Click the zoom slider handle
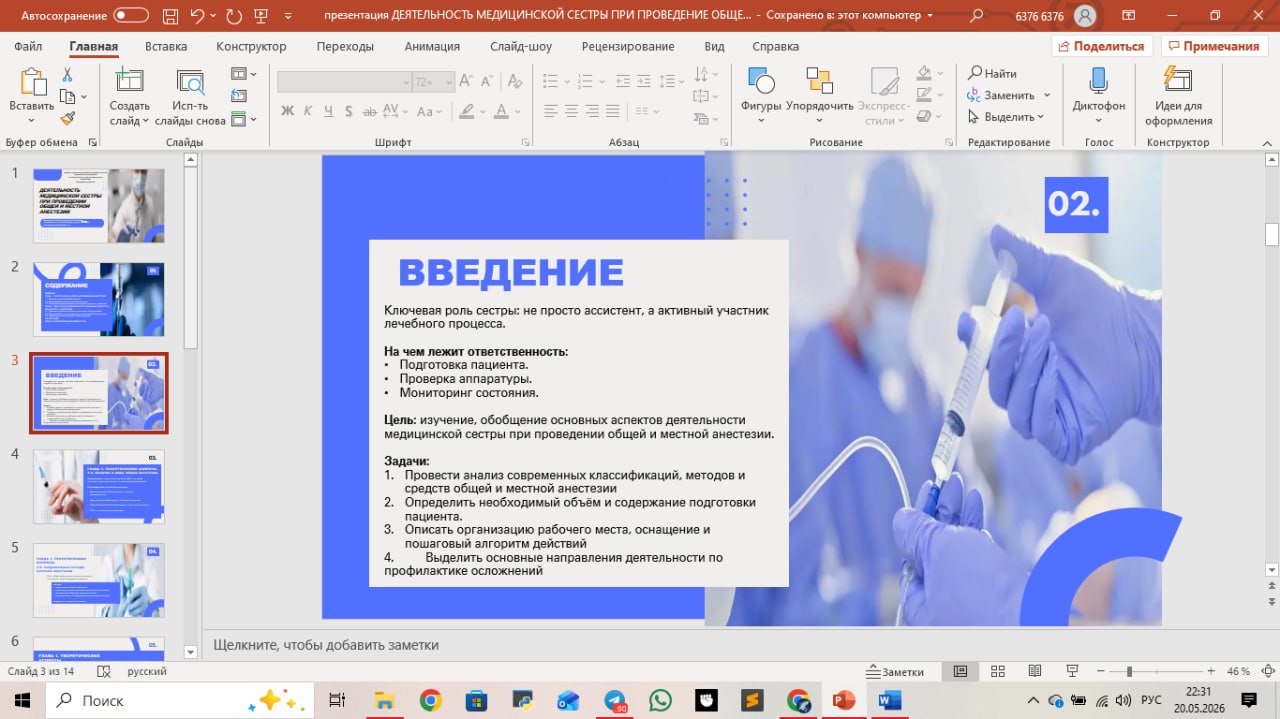This screenshot has width=1280, height=719. click(1129, 672)
